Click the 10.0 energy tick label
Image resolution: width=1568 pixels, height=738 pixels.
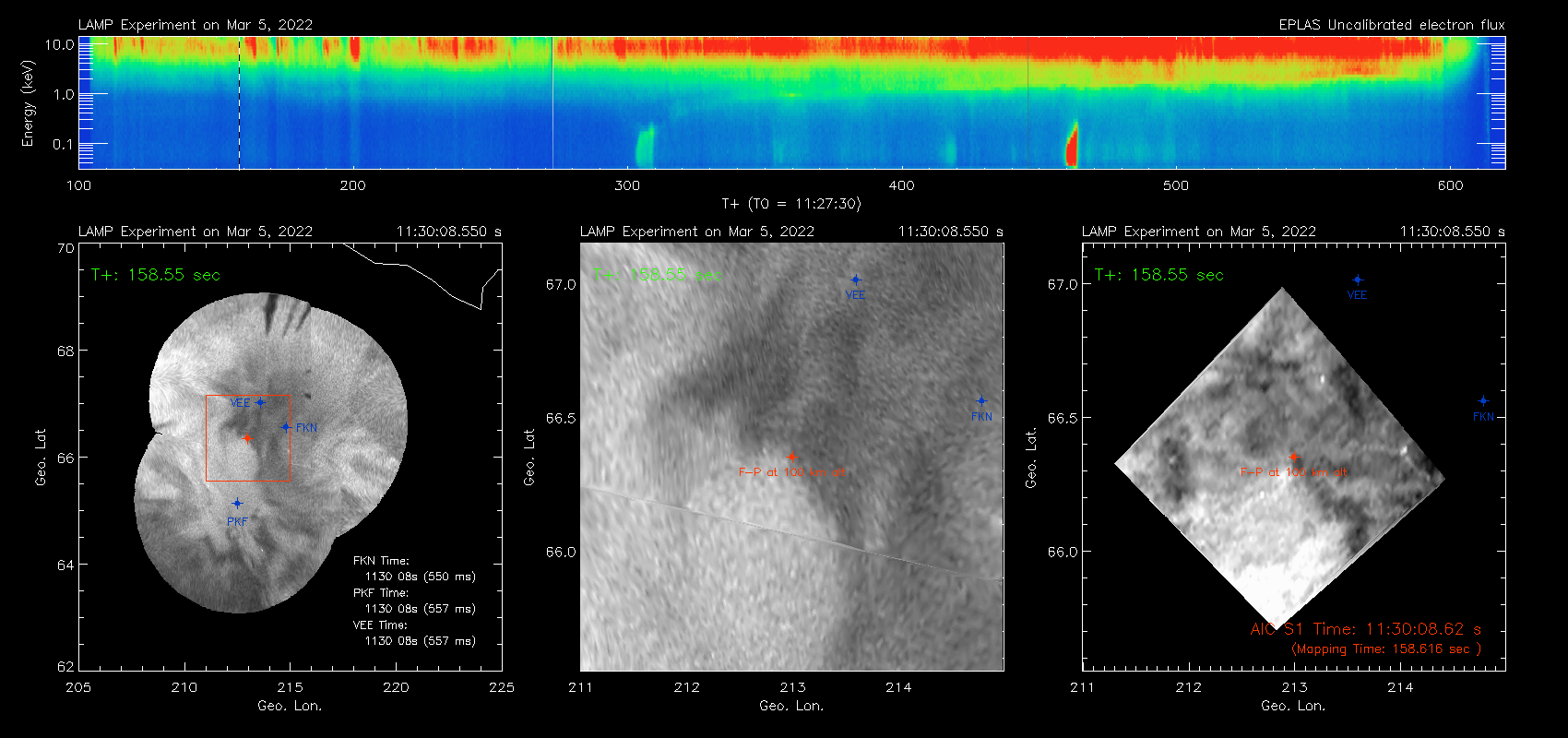coord(59,44)
